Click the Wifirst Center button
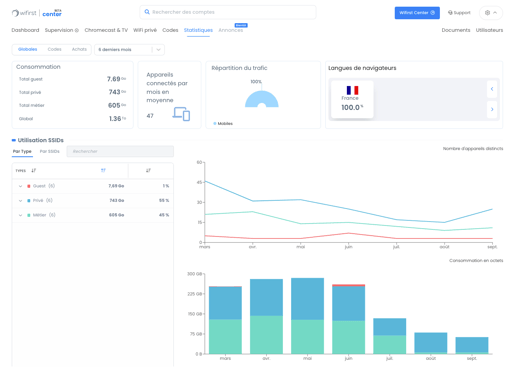This screenshot has width=516, height=372. [417, 13]
